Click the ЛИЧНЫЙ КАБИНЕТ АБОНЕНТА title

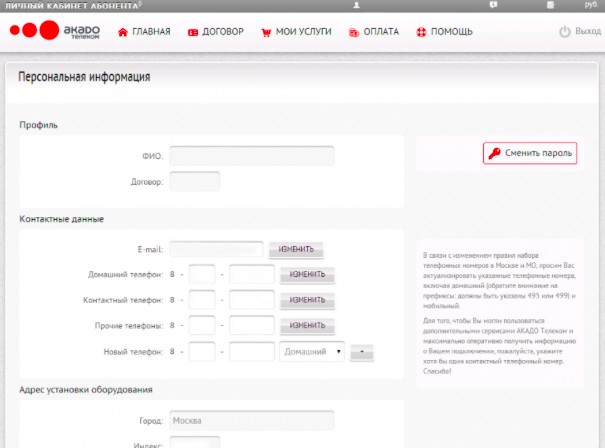click(73, 5)
